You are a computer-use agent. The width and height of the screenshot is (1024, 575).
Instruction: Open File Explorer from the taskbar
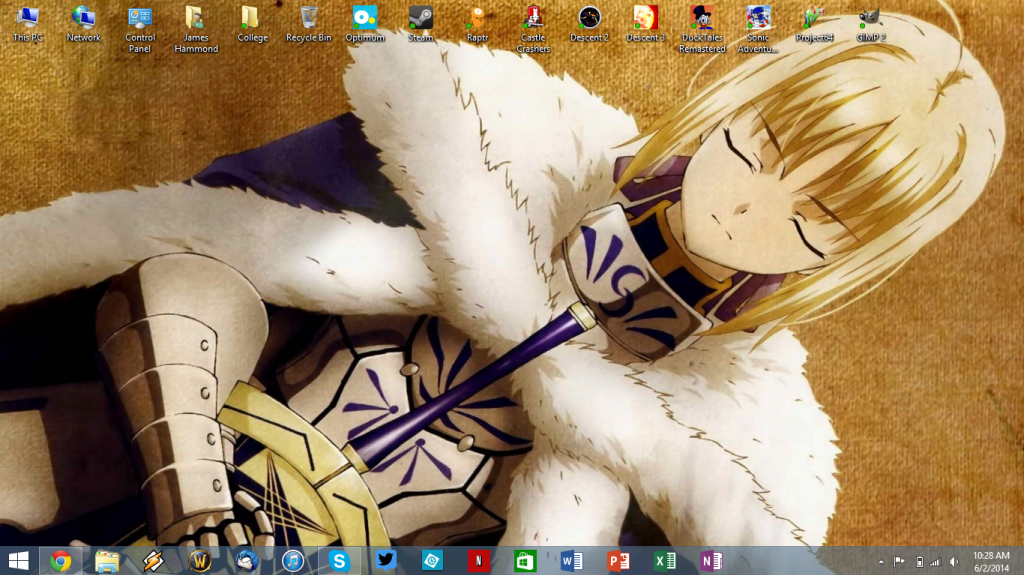click(107, 561)
